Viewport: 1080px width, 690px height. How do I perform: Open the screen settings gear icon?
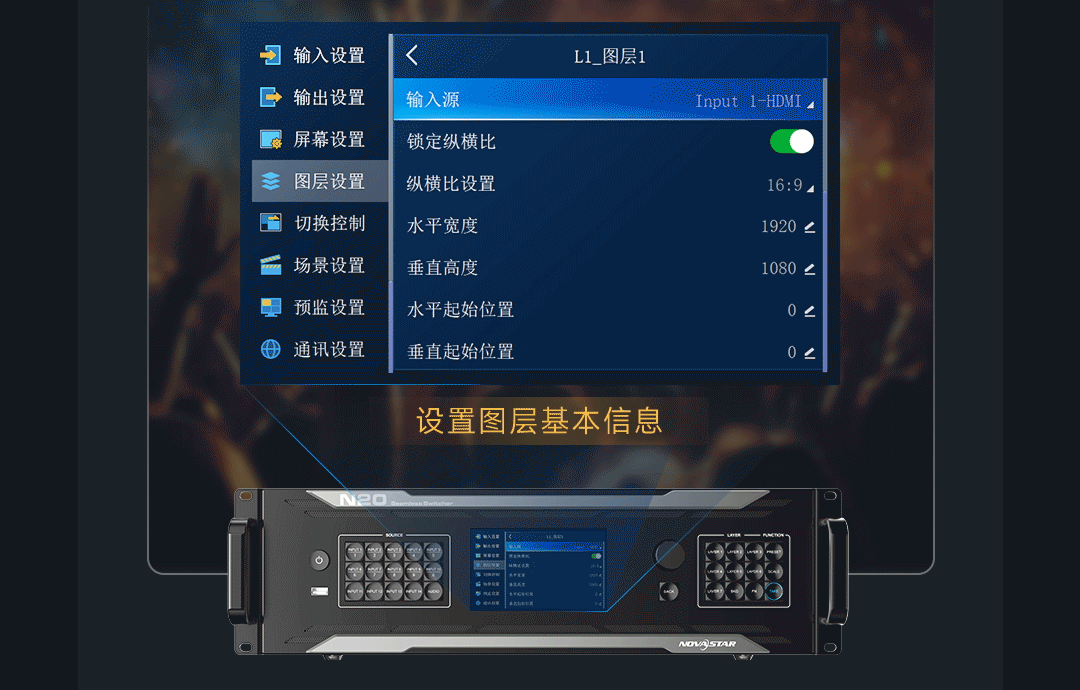pos(271,139)
